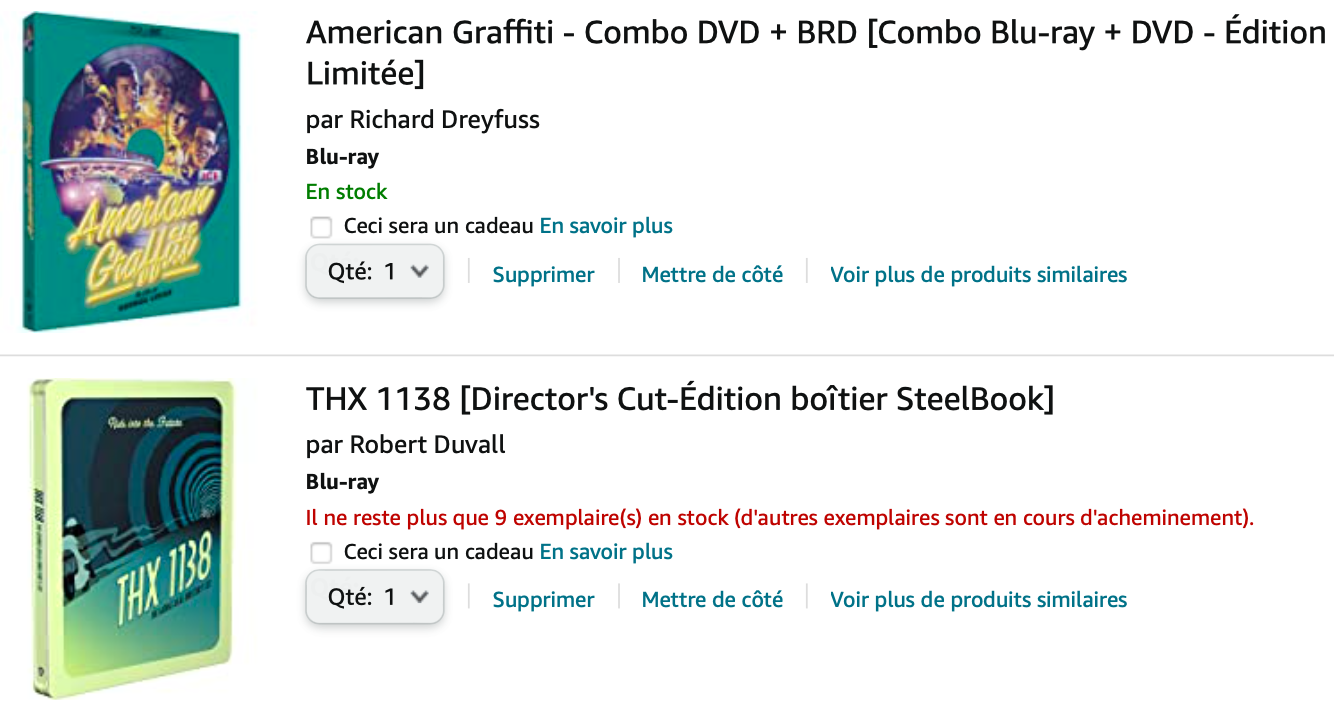View similar products for THX 1138
Viewport: 1334px width, 716px height.
(x=978, y=600)
